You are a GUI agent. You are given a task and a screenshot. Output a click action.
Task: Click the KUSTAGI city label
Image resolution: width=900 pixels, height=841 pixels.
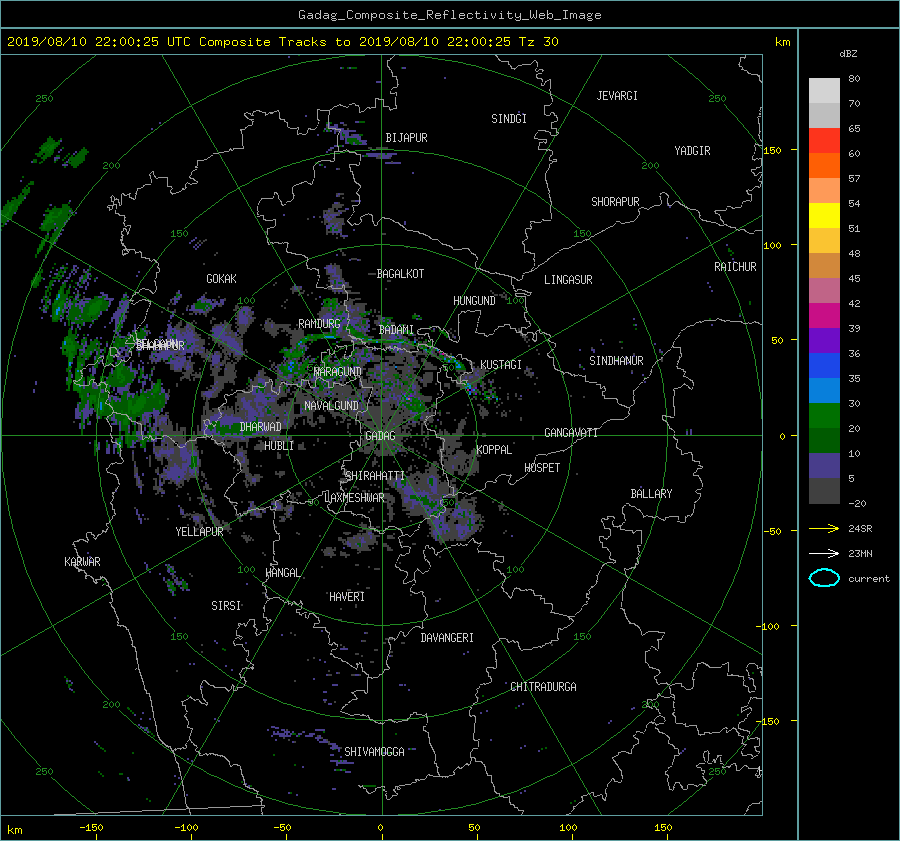pos(501,365)
